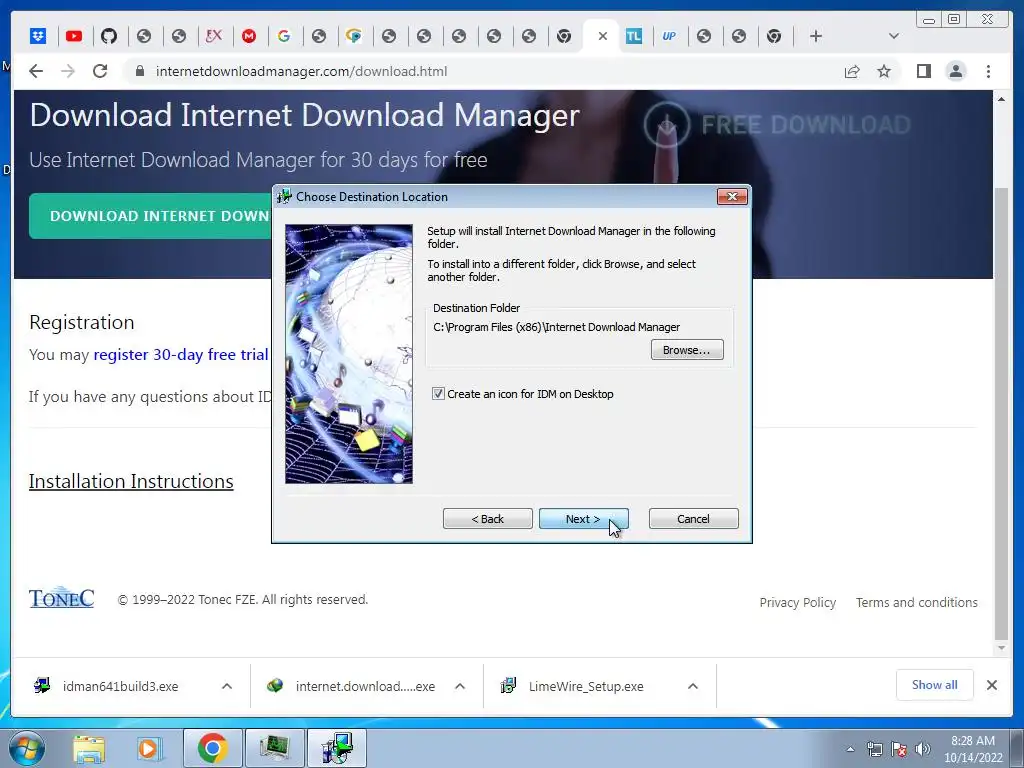Screen dimensions: 1024x768
Task: Open the Terms and conditions link
Action: tap(917, 603)
